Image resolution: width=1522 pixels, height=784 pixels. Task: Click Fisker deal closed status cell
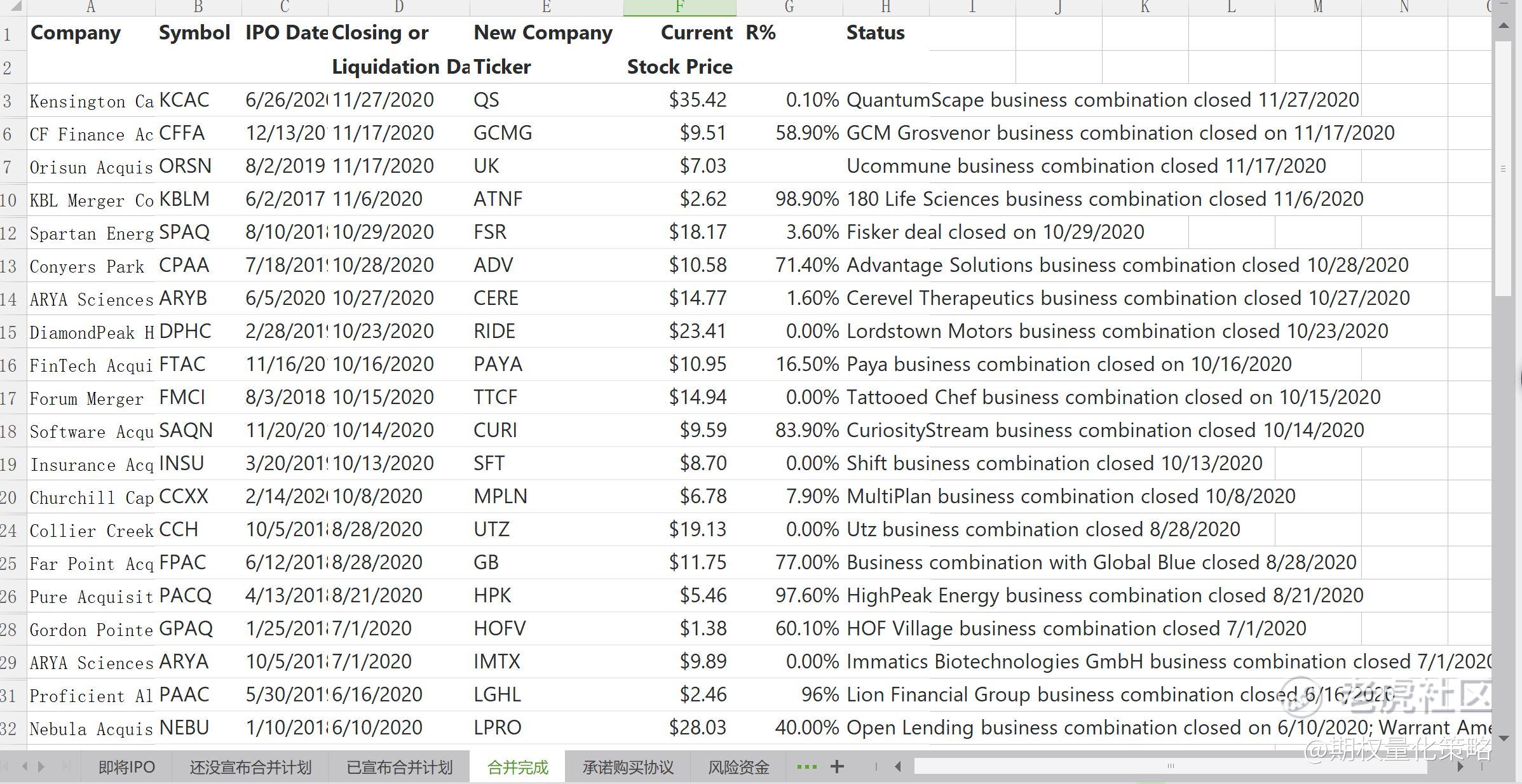point(995,232)
